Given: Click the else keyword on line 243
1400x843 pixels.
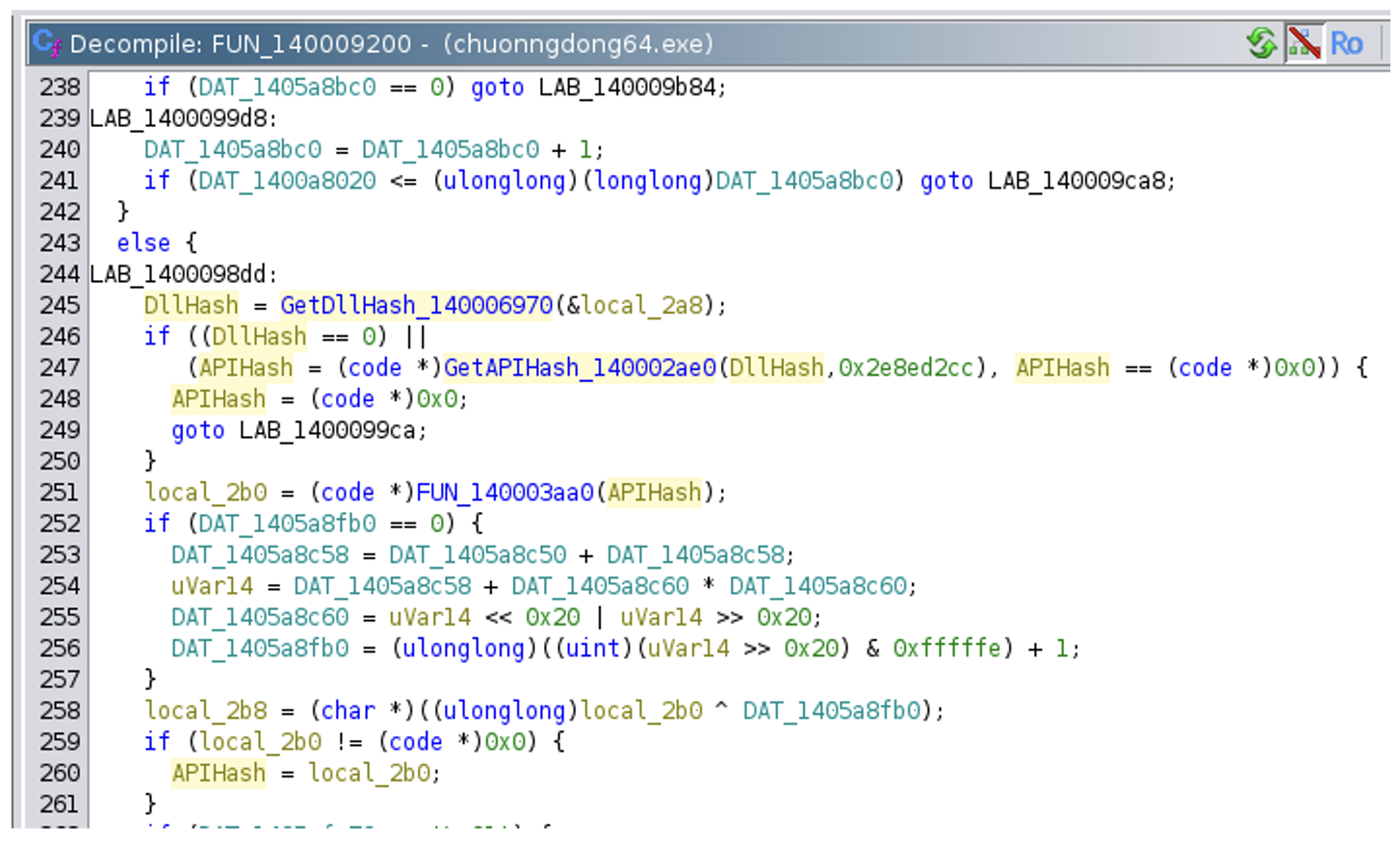Looking at the screenshot, I should click(x=143, y=243).
